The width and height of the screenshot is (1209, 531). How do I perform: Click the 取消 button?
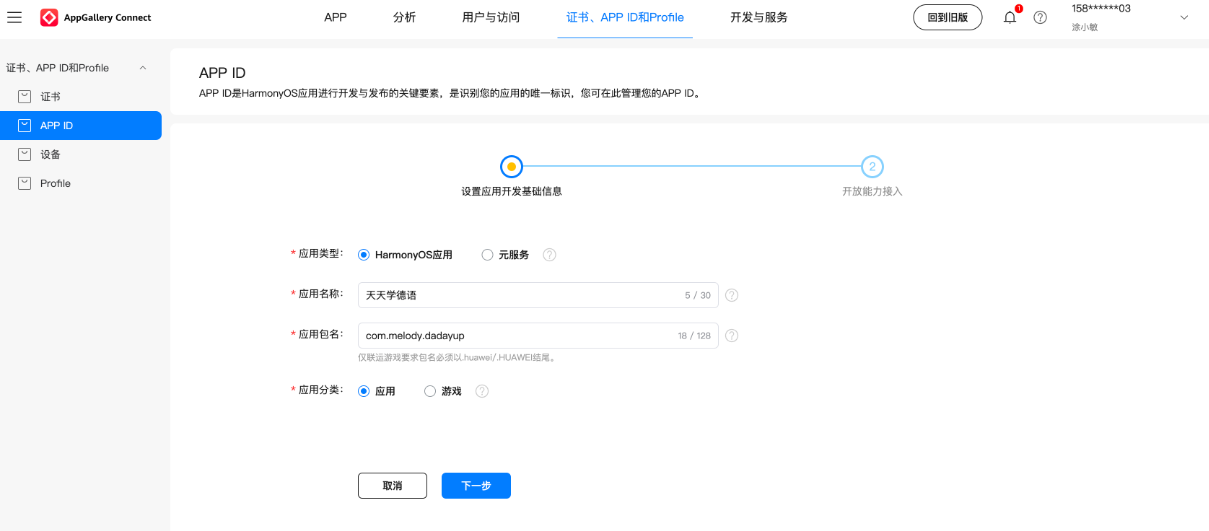pyautogui.click(x=392, y=485)
